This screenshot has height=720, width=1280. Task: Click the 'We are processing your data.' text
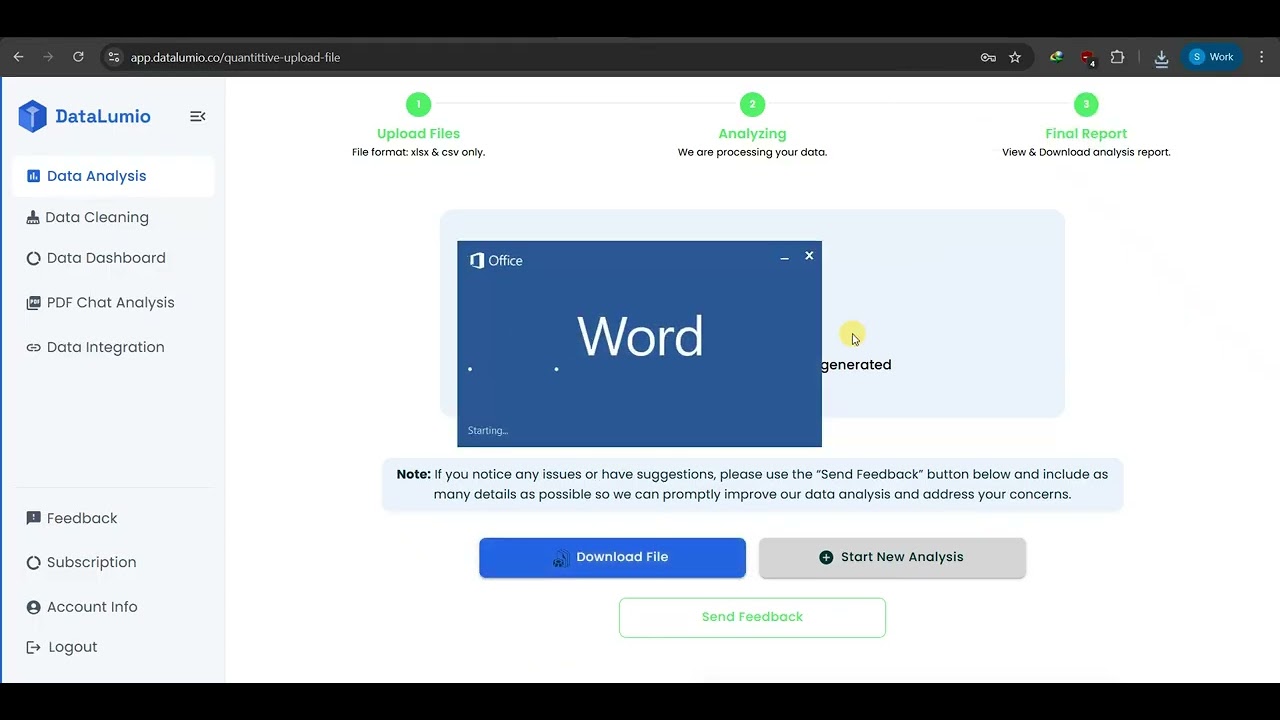(752, 152)
